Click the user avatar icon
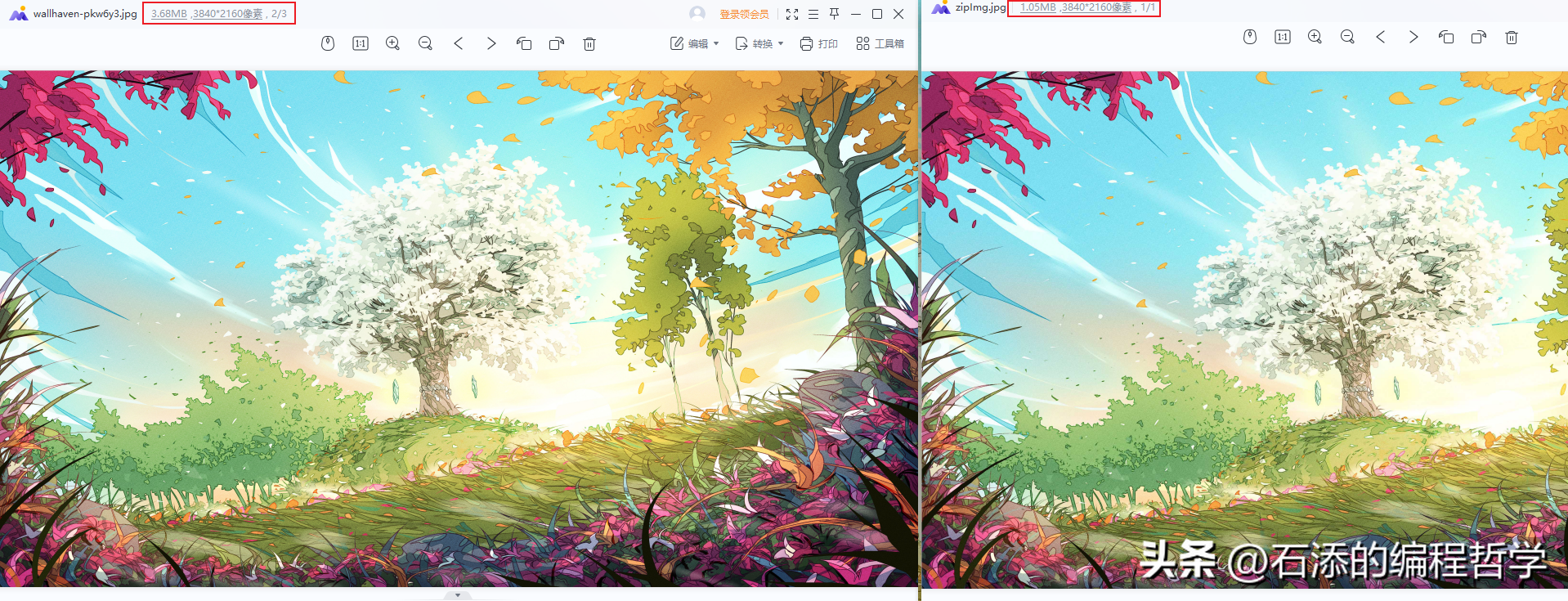The height and width of the screenshot is (601, 1568). pos(697,14)
